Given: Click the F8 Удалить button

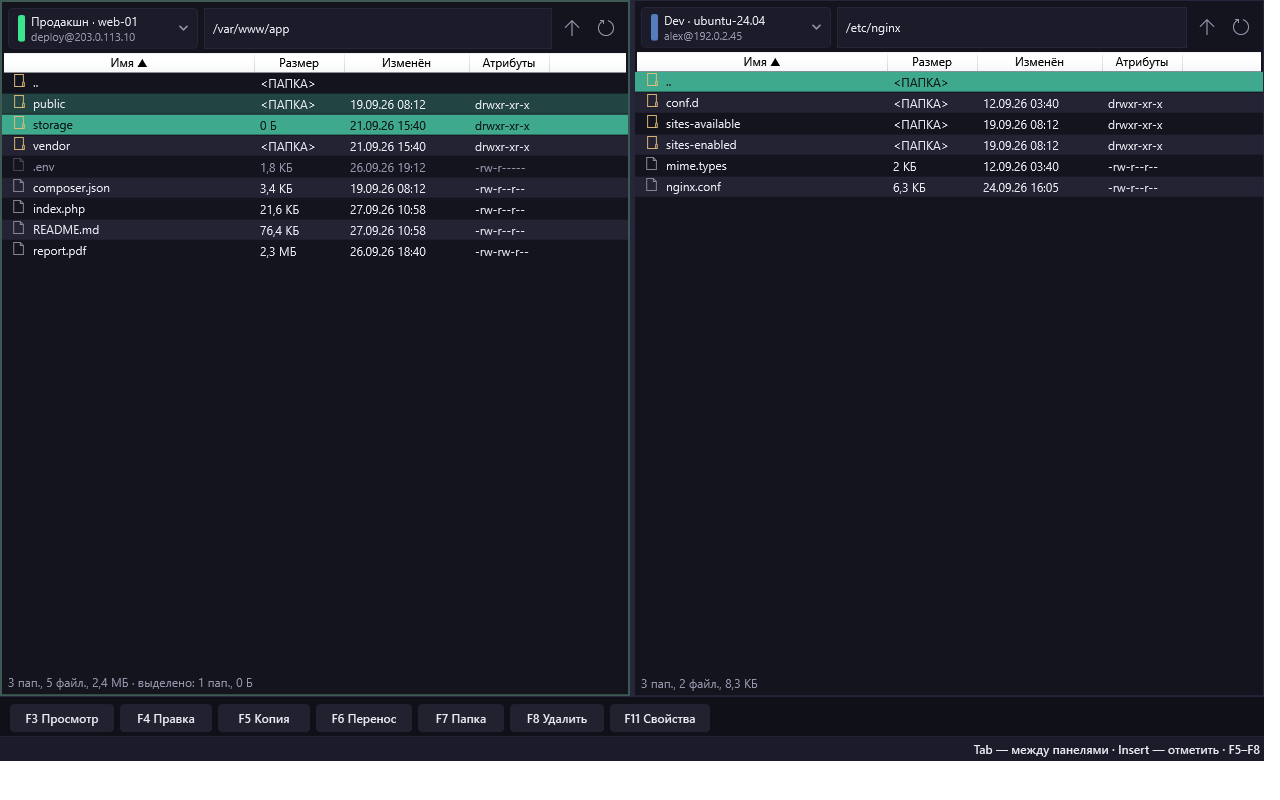Looking at the screenshot, I should tap(557, 718).
